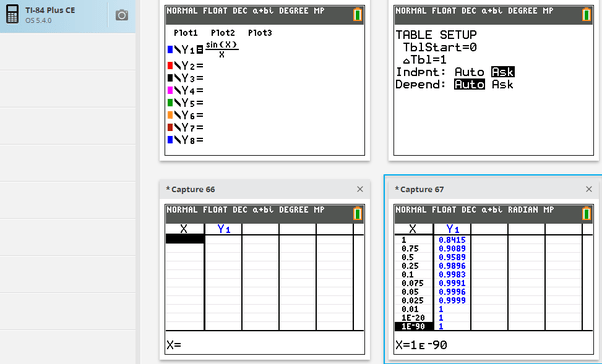602x364 pixels.
Task: Click the blue Y1 color swatch
Action: pyautogui.click(x=170, y=49)
